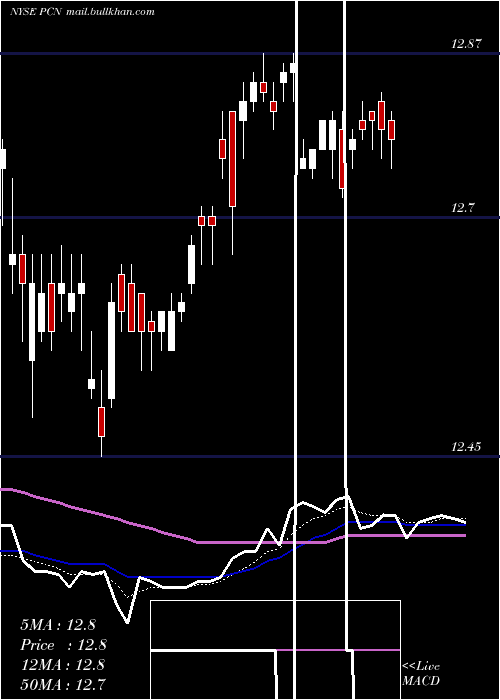Click the '50MA : 12.7' readout
The height and width of the screenshot is (700, 500).
point(63,684)
